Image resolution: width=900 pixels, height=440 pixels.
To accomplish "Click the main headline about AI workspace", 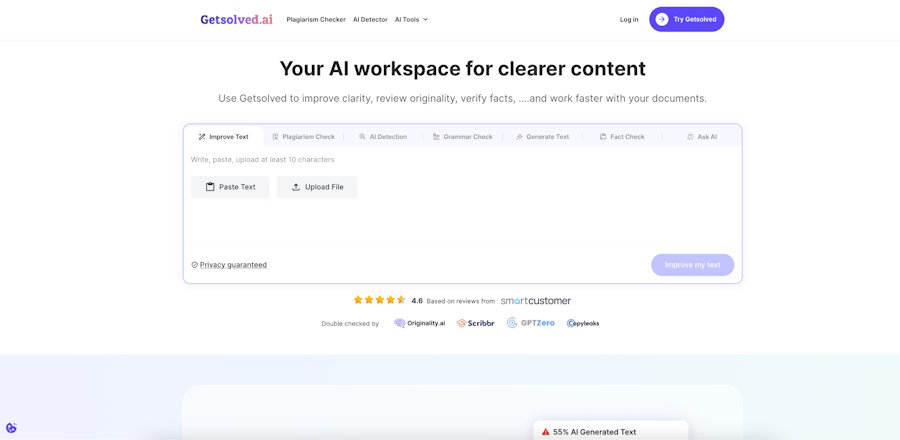I will click(x=463, y=69).
